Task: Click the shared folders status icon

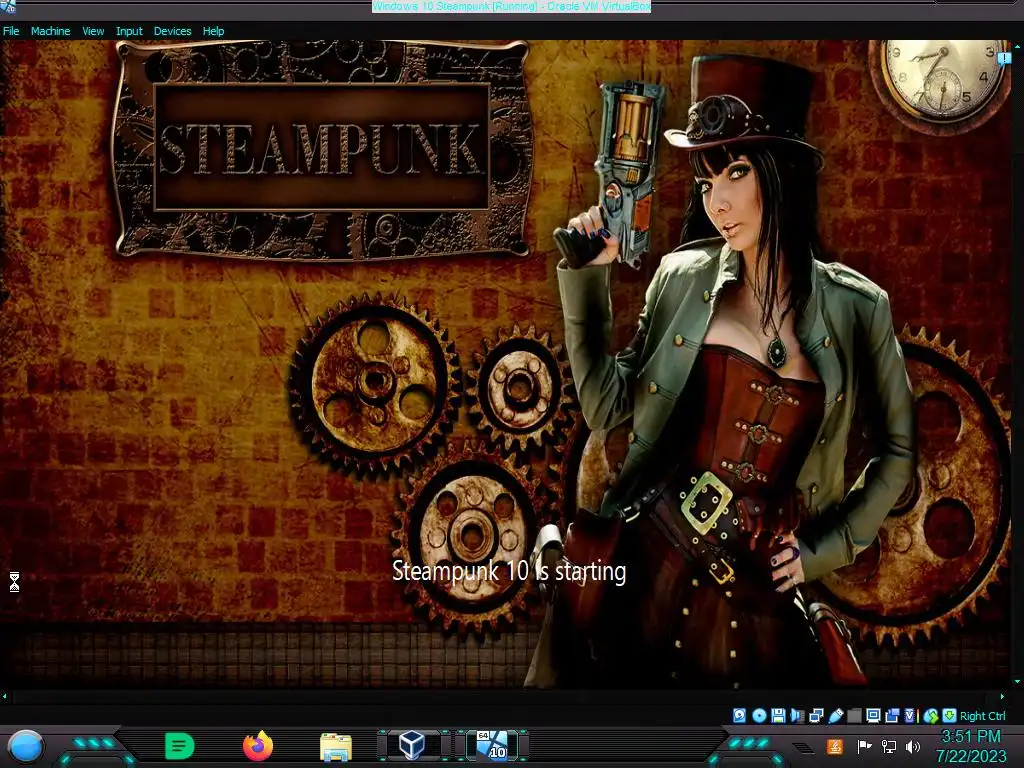Action: click(x=854, y=716)
